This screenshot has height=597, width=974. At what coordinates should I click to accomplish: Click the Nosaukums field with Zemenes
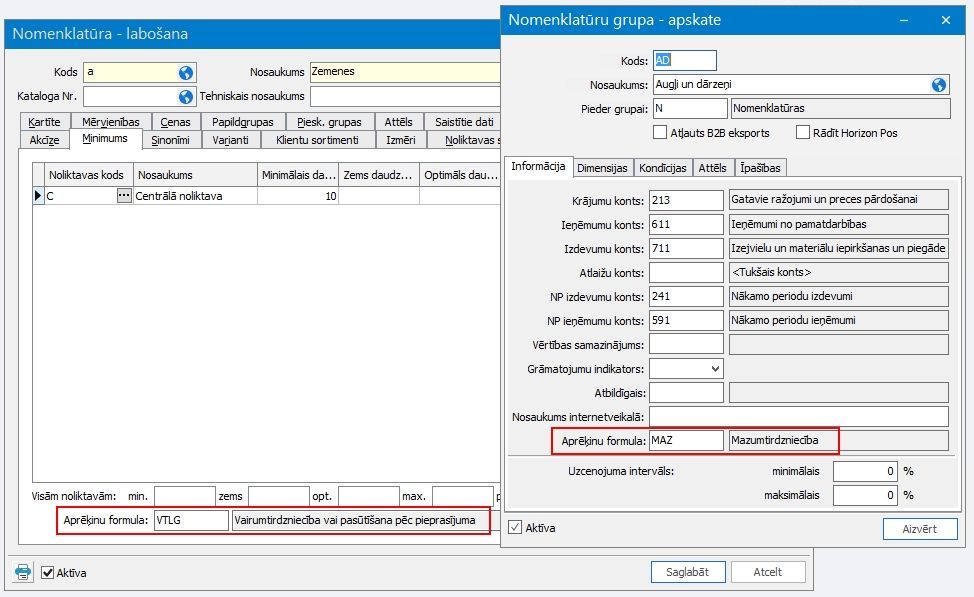tap(405, 72)
